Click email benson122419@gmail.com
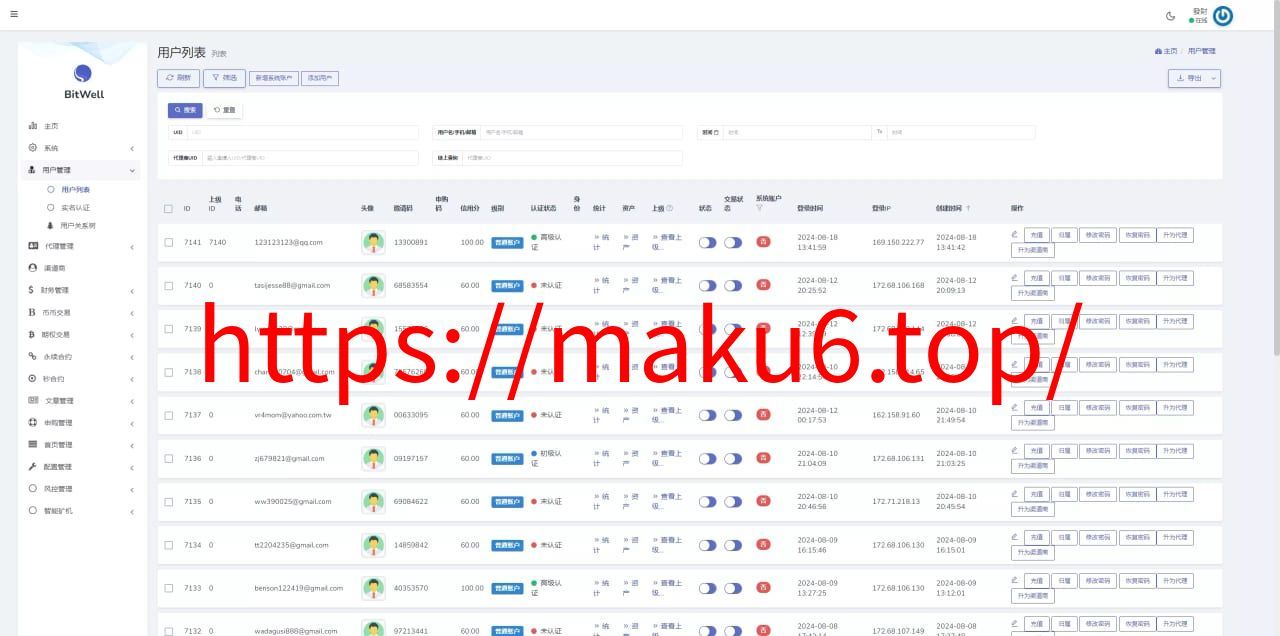The image size is (1280, 636). [x=299, y=588]
